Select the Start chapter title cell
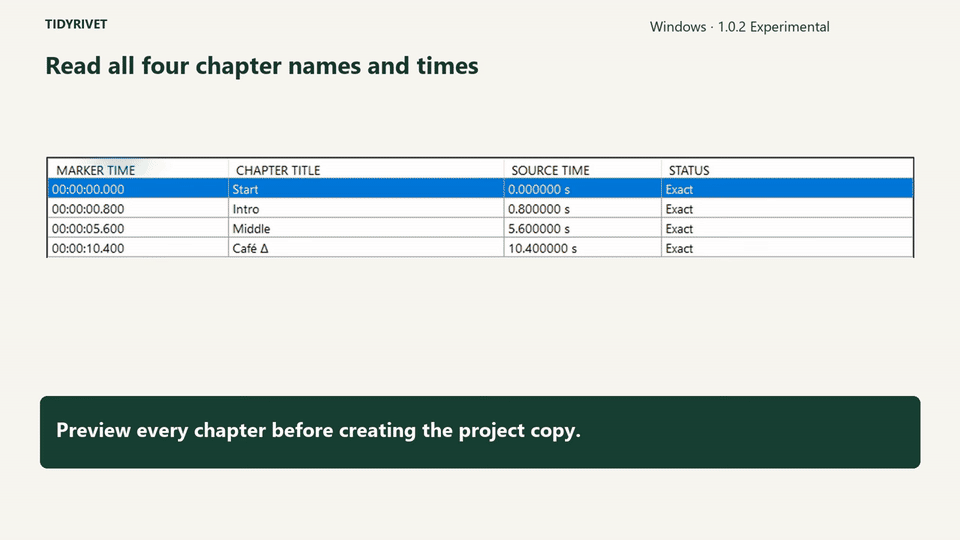This screenshot has height=540, width=960. click(366, 189)
